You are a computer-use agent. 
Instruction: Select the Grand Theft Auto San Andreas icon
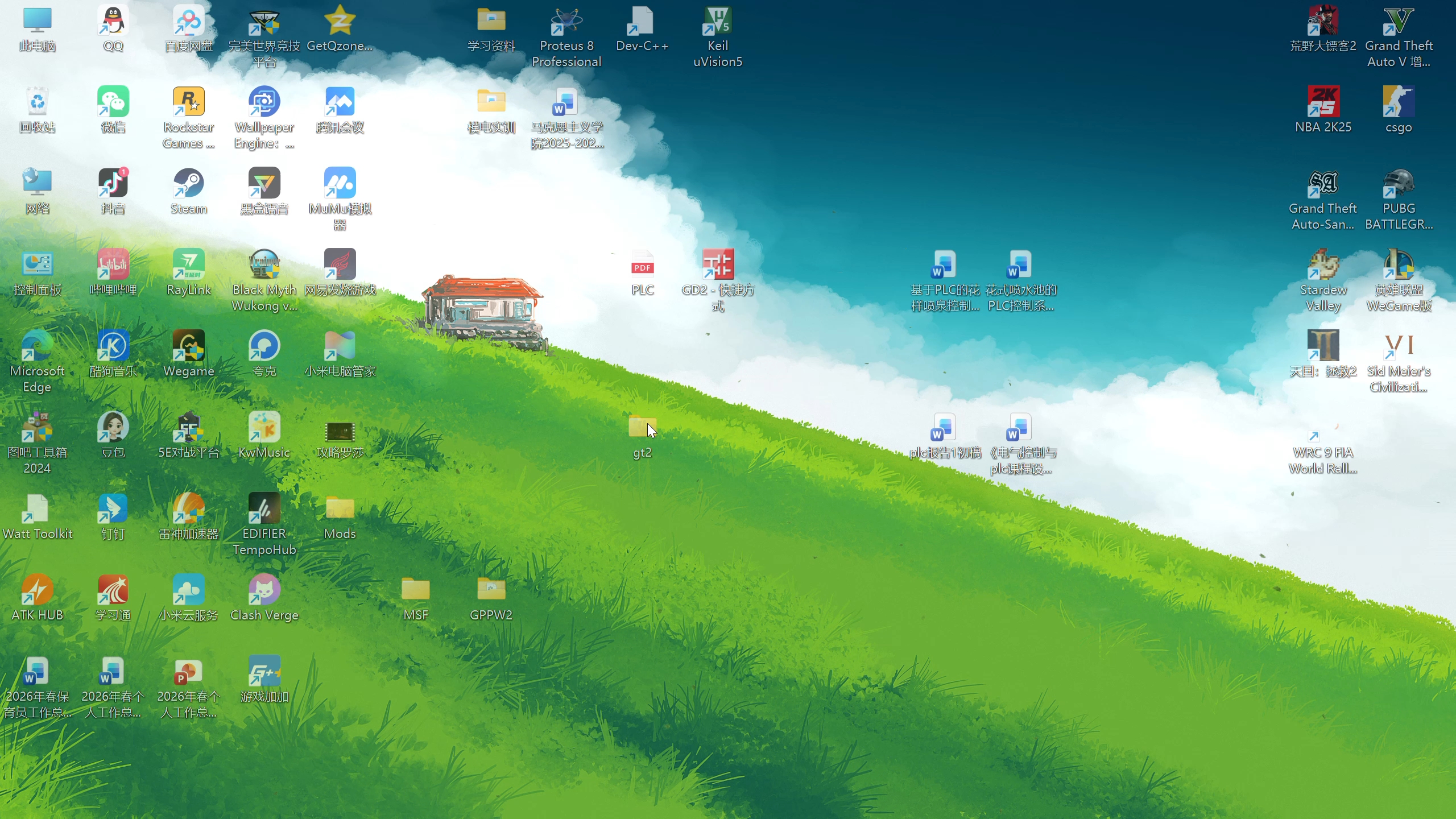coord(1323,184)
